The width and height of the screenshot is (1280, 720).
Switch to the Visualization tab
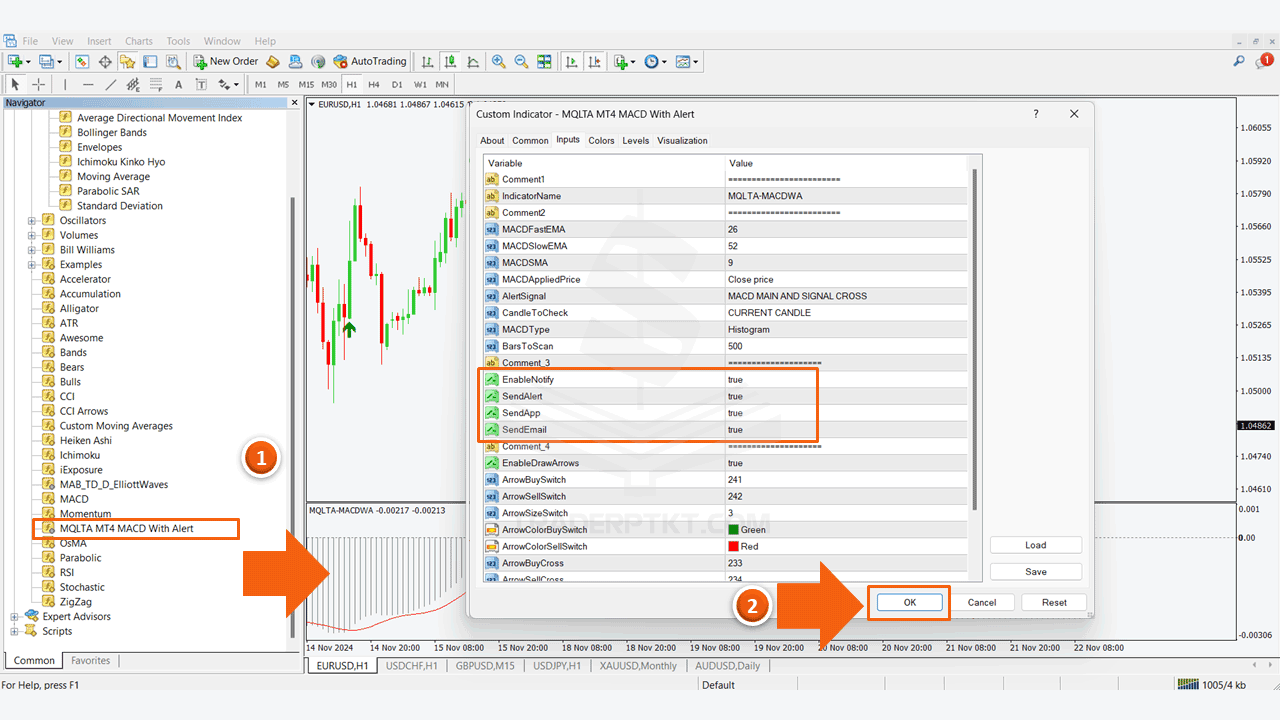(x=683, y=141)
